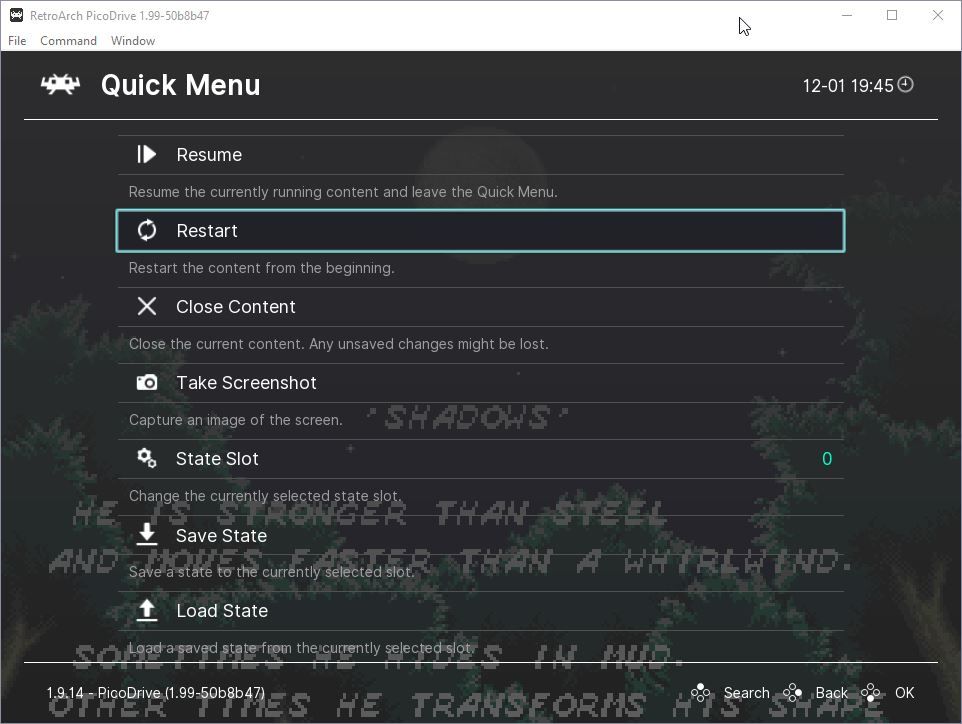This screenshot has height=724, width=962.
Task: Click the State Slot value 0
Action: [x=827, y=458]
